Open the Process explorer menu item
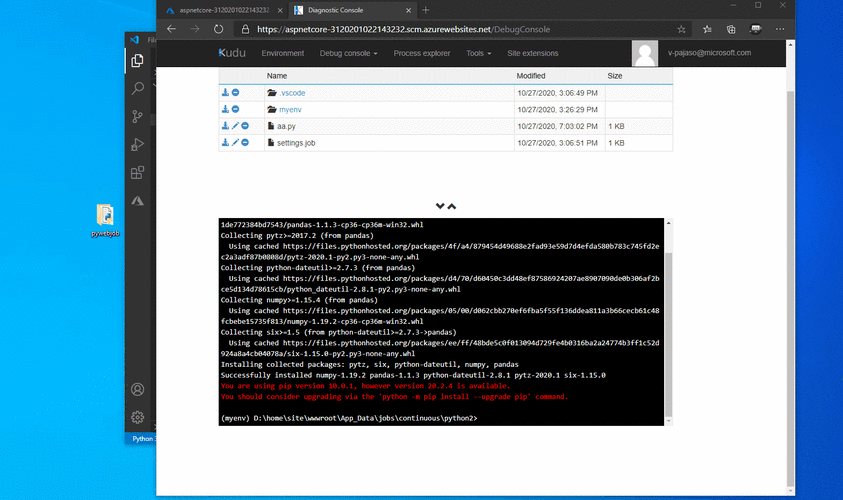This screenshot has width=843, height=500. pyautogui.click(x=422, y=53)
